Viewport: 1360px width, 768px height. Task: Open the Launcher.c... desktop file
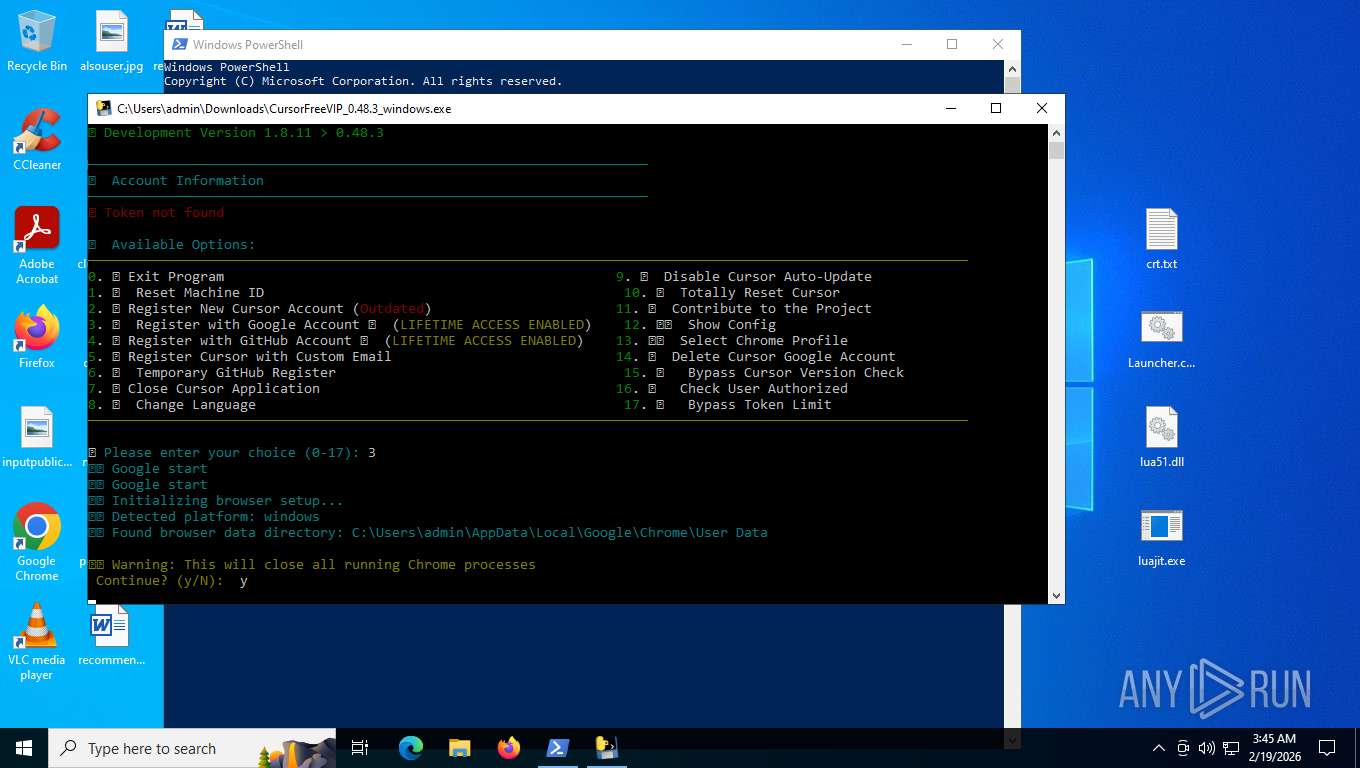click(1161, 338)
